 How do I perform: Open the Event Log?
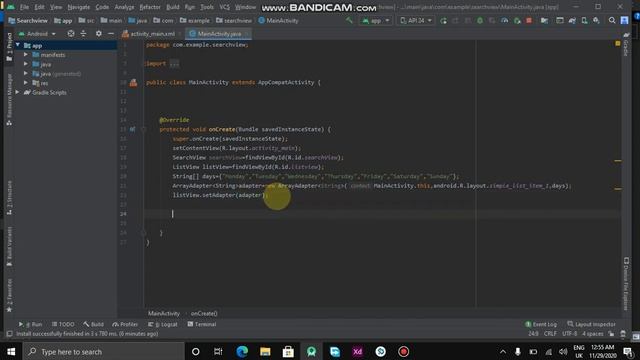[541, 324]
